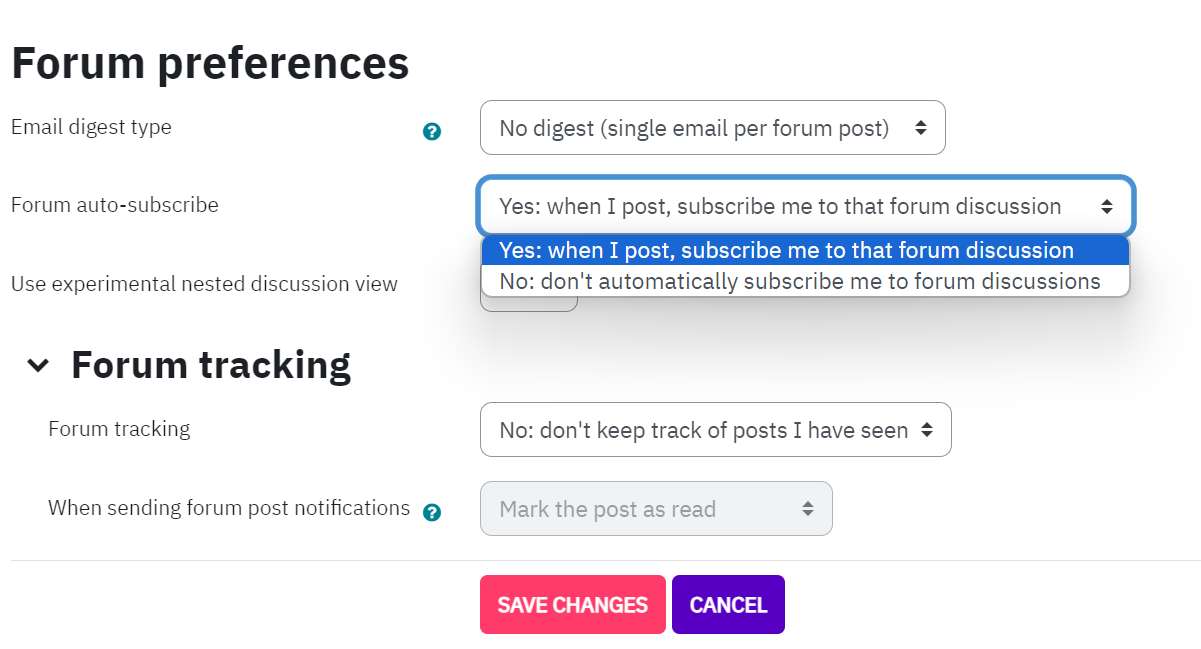
Task: Click the 'Email digest type' label text
Action: pos(91,127)
